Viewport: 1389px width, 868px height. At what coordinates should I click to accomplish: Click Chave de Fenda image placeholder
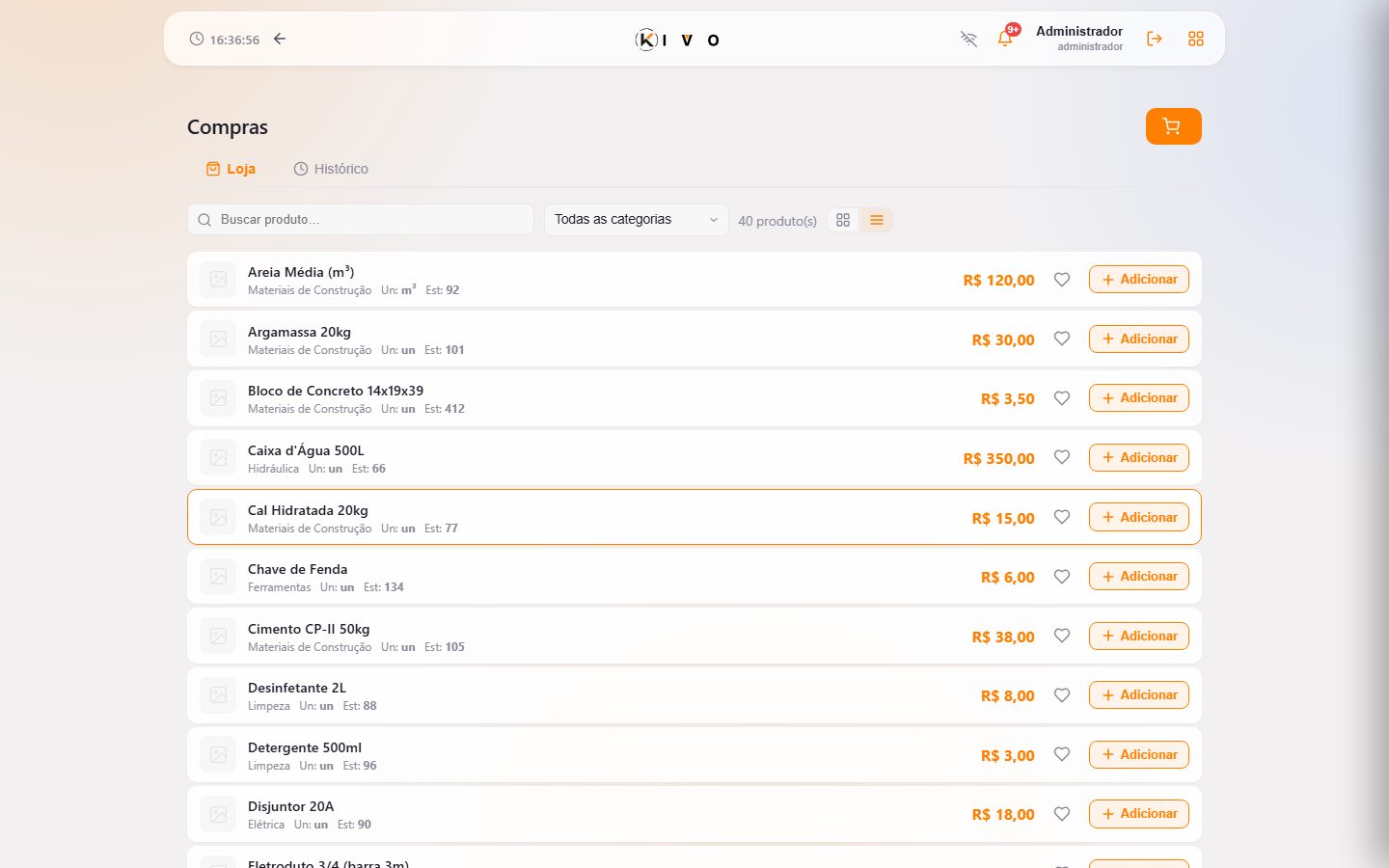[x=218, y=577]
